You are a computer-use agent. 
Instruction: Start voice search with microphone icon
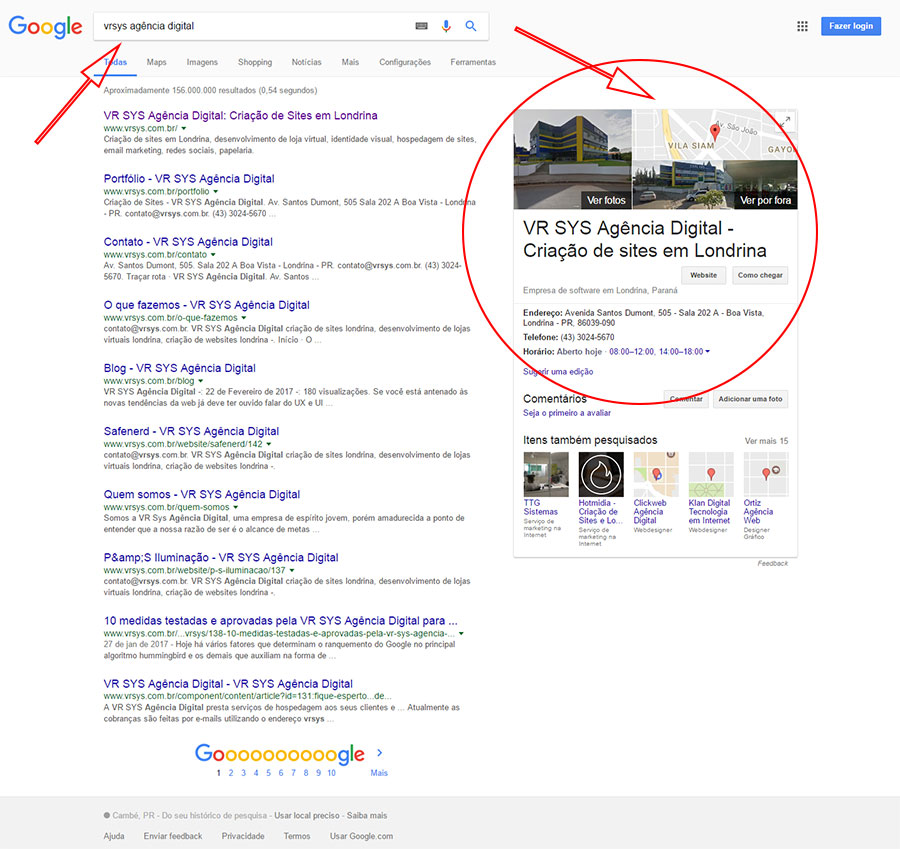pos(446,26)
